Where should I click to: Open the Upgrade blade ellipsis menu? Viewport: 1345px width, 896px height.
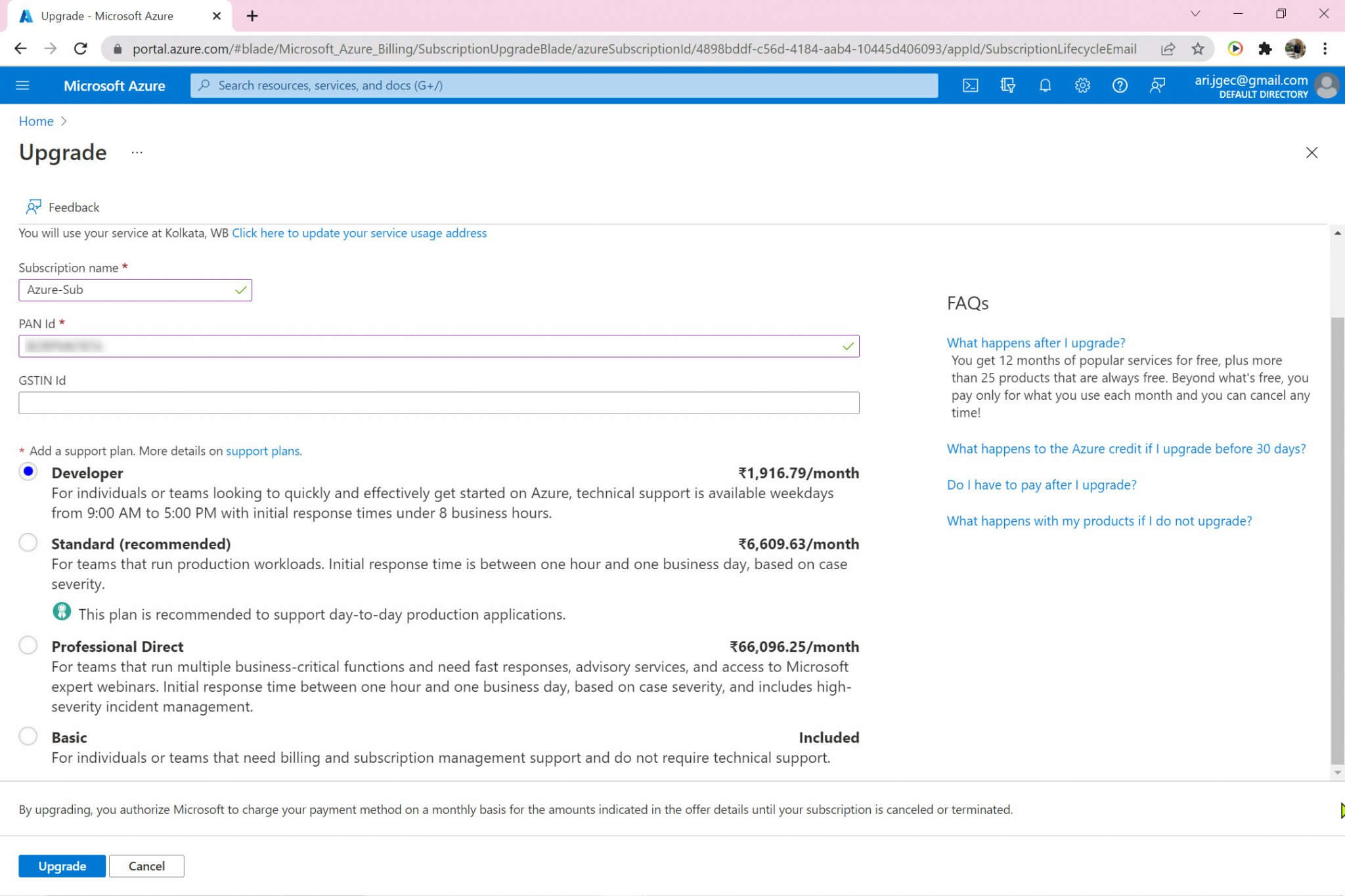coord(137,152)
